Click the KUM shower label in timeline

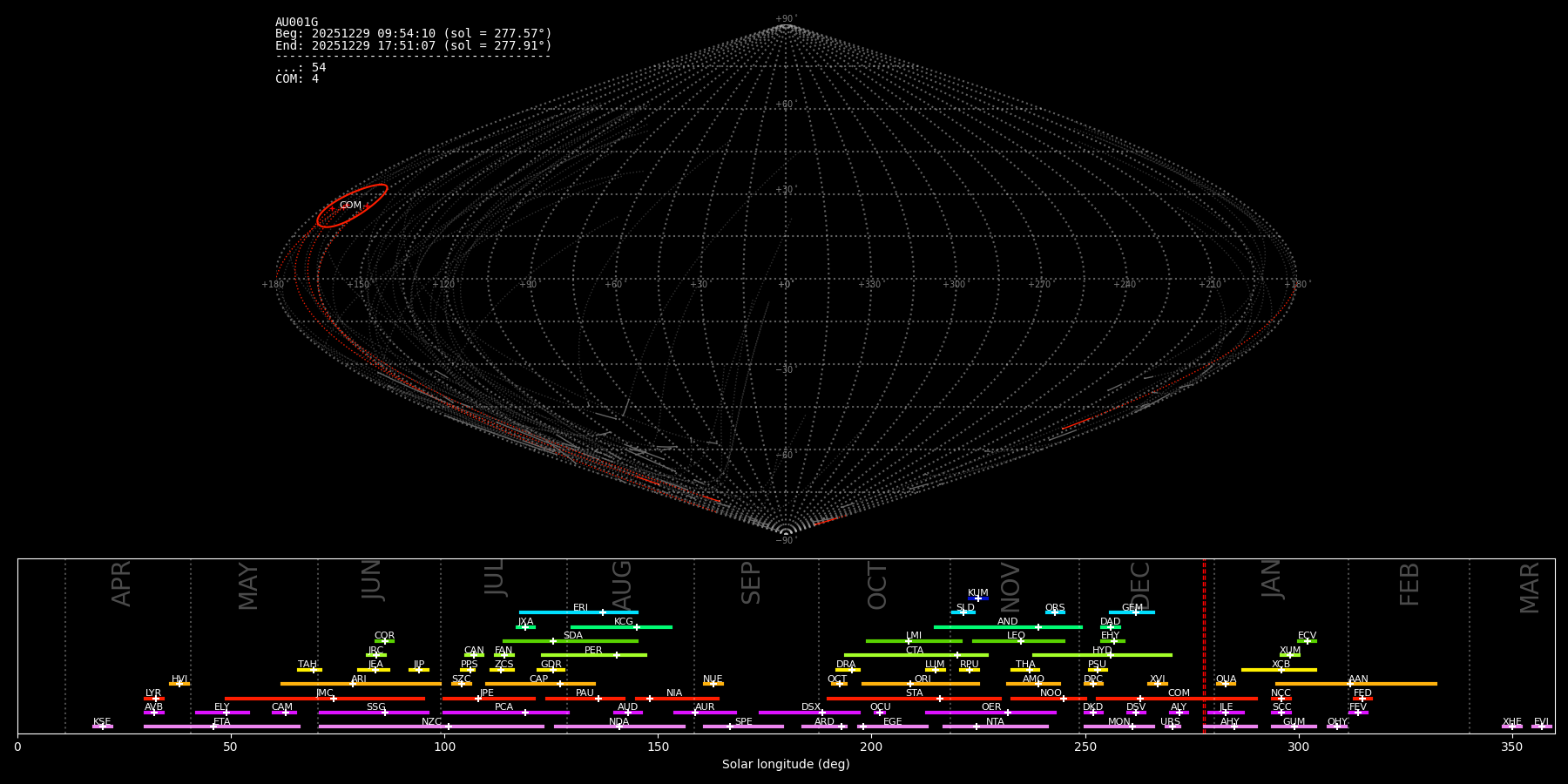click(x=977, y=593)
